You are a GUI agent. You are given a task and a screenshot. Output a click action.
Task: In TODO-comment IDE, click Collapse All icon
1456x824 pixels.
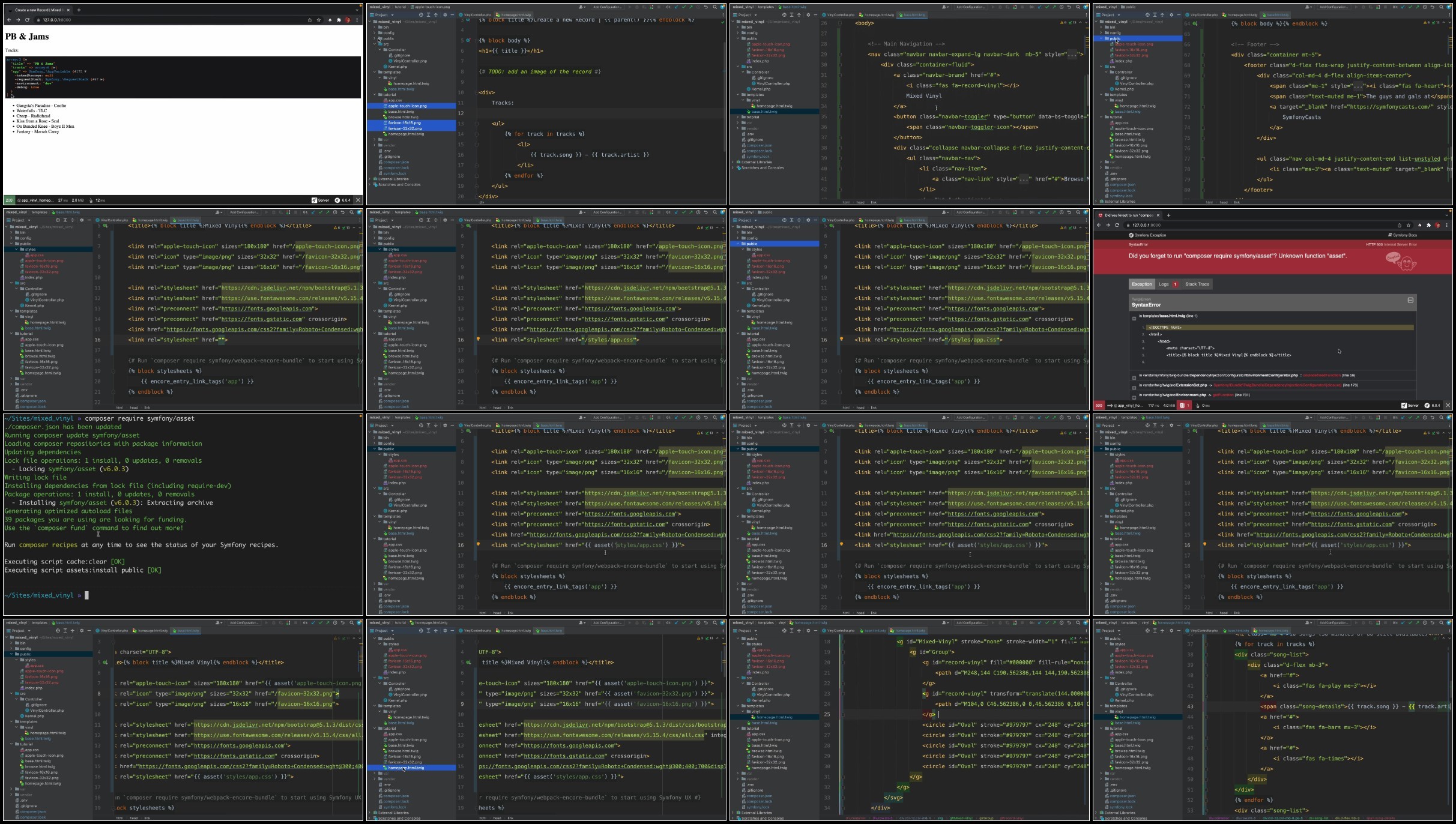[x=436, y=15]
